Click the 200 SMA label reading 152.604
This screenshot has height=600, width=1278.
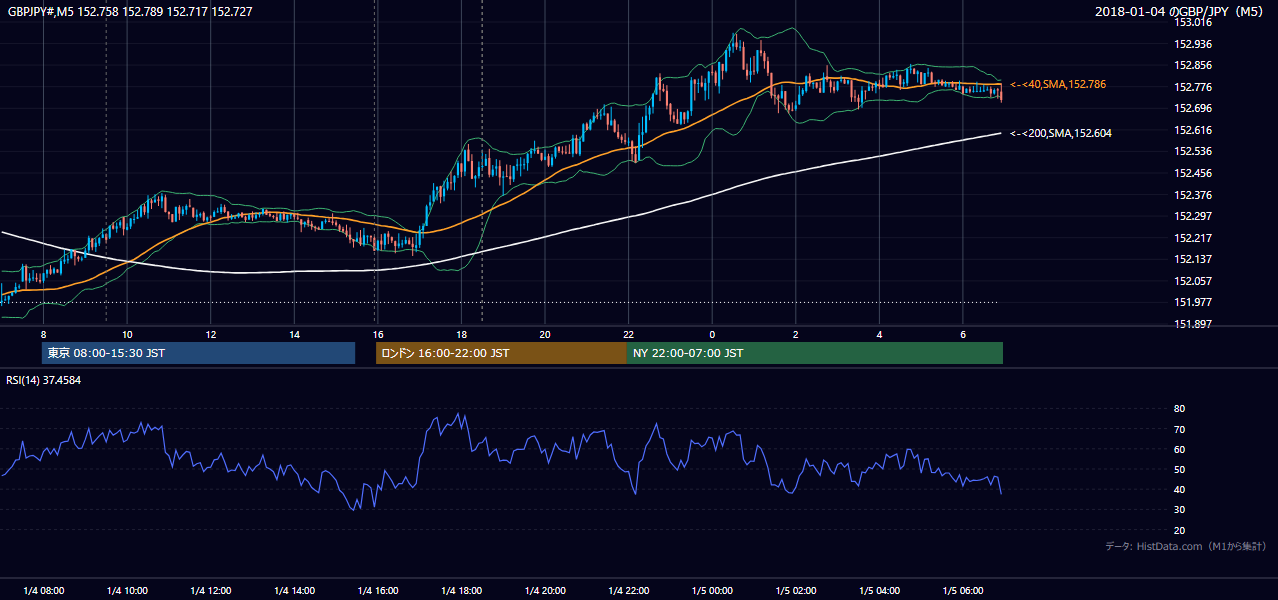coord(1061,133)
